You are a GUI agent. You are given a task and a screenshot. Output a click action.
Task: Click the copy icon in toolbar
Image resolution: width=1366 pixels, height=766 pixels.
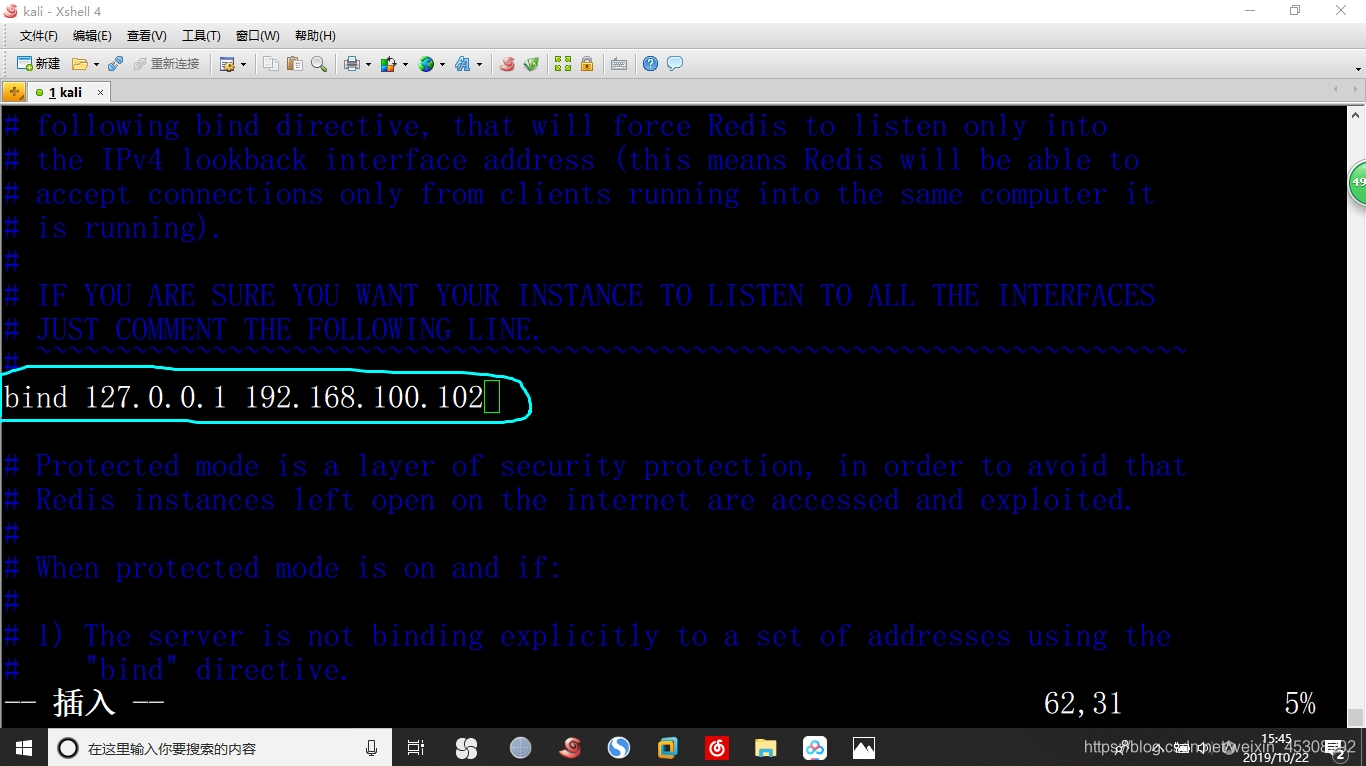pyautogui.click(x=271, y=64)
